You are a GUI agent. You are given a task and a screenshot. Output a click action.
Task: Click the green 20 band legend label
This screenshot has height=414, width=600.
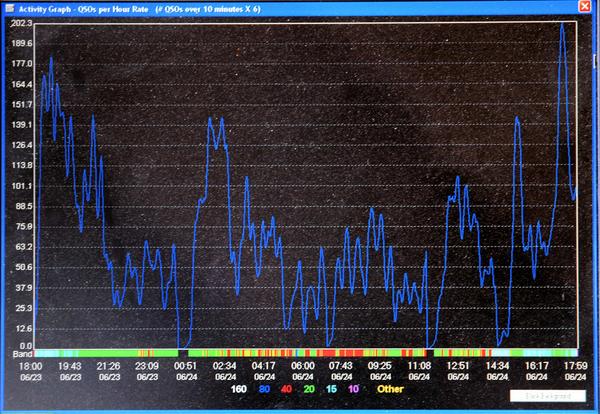tap(309, 389)
